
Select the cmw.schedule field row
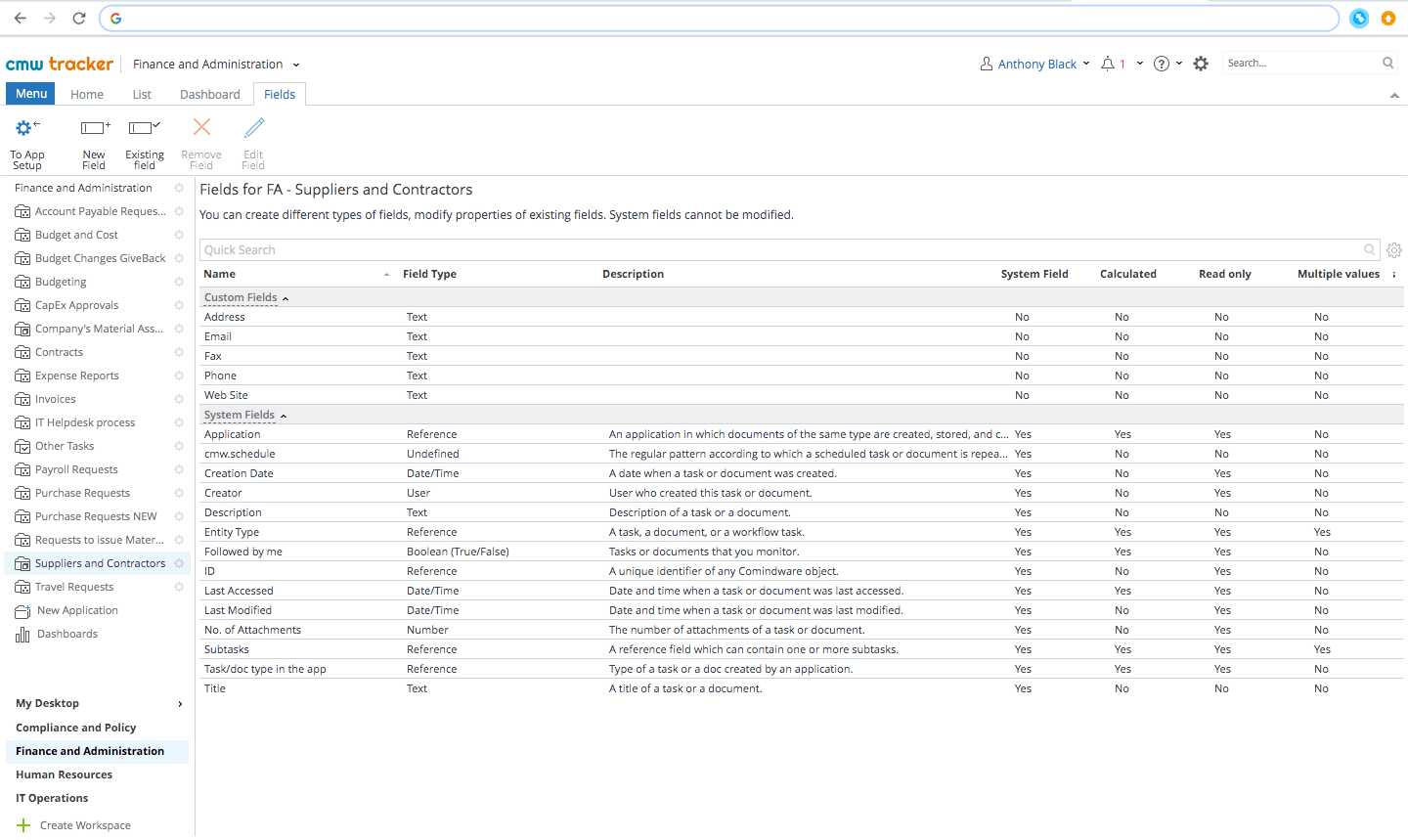(x=802, y=454)
